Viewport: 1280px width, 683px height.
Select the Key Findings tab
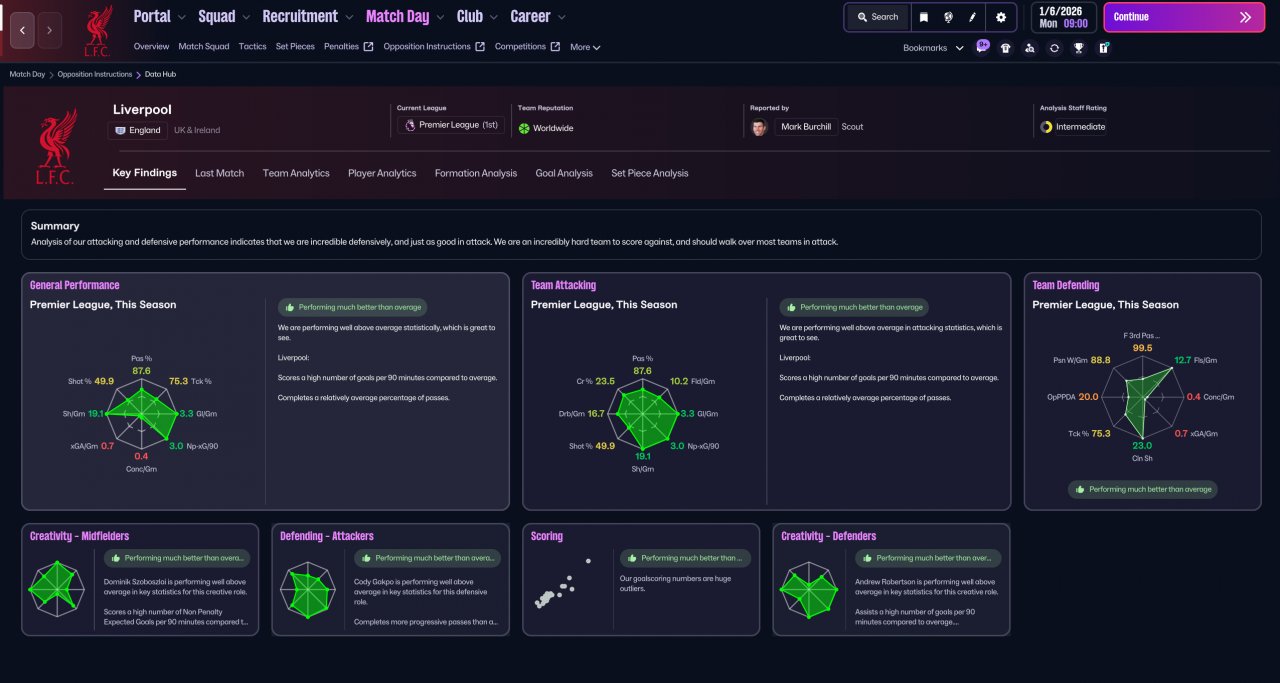coord(145,173)
